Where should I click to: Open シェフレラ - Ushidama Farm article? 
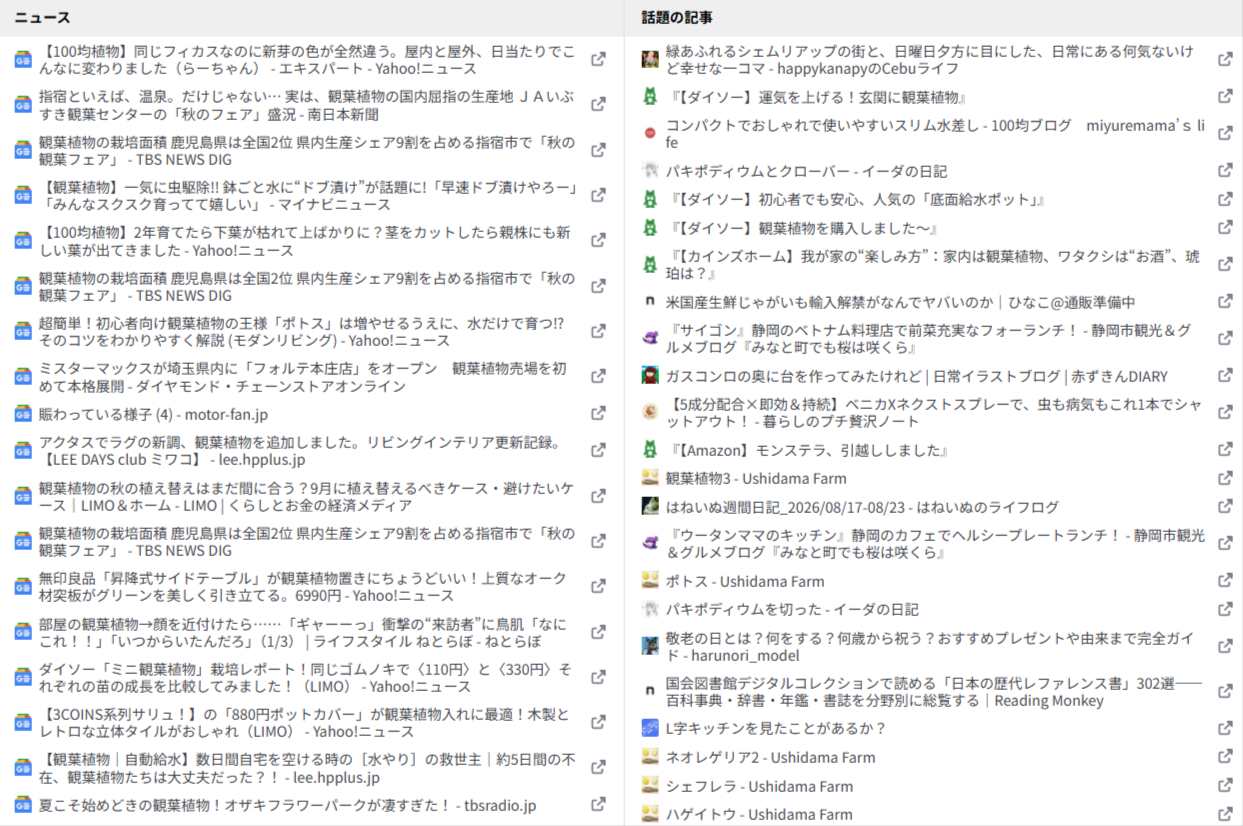point(759,786)
